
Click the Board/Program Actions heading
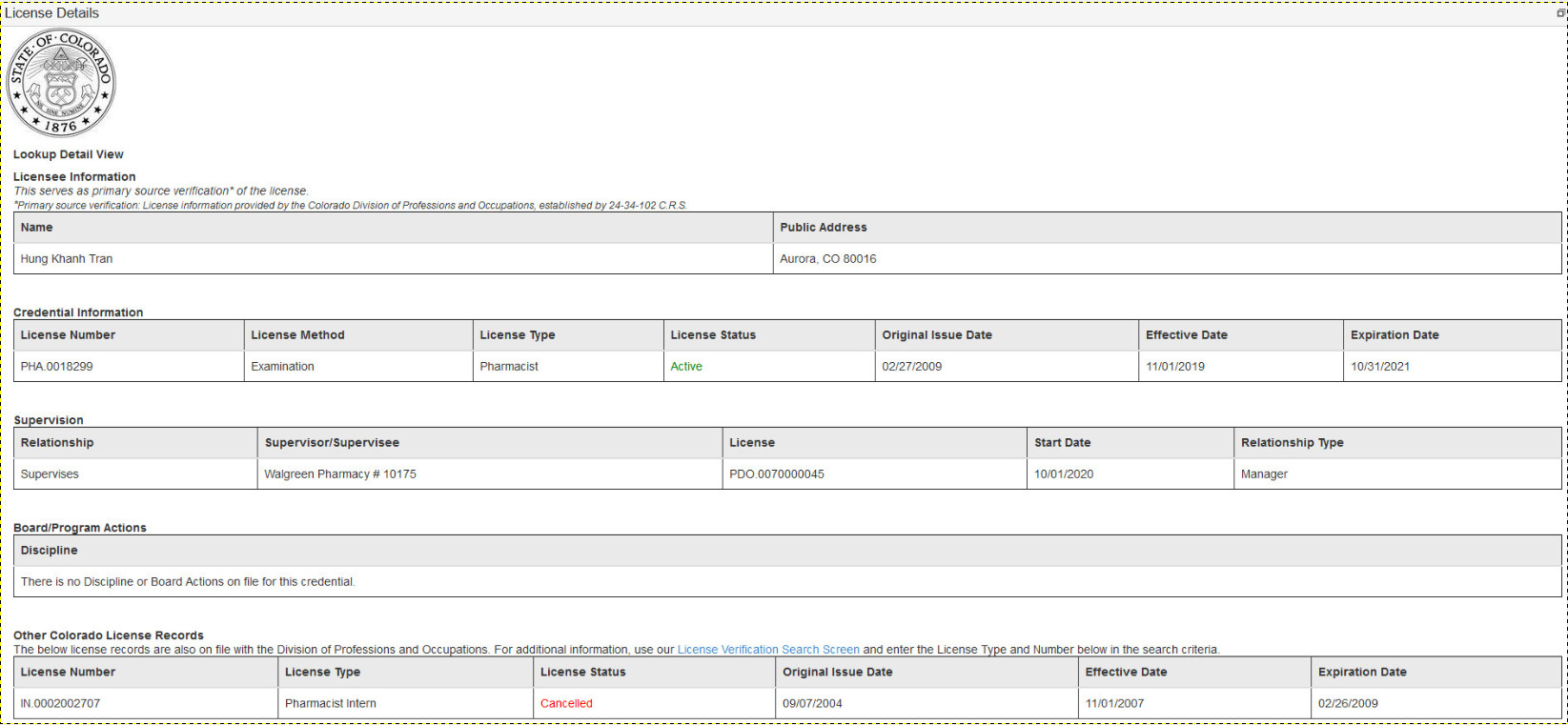pos(80,528)
